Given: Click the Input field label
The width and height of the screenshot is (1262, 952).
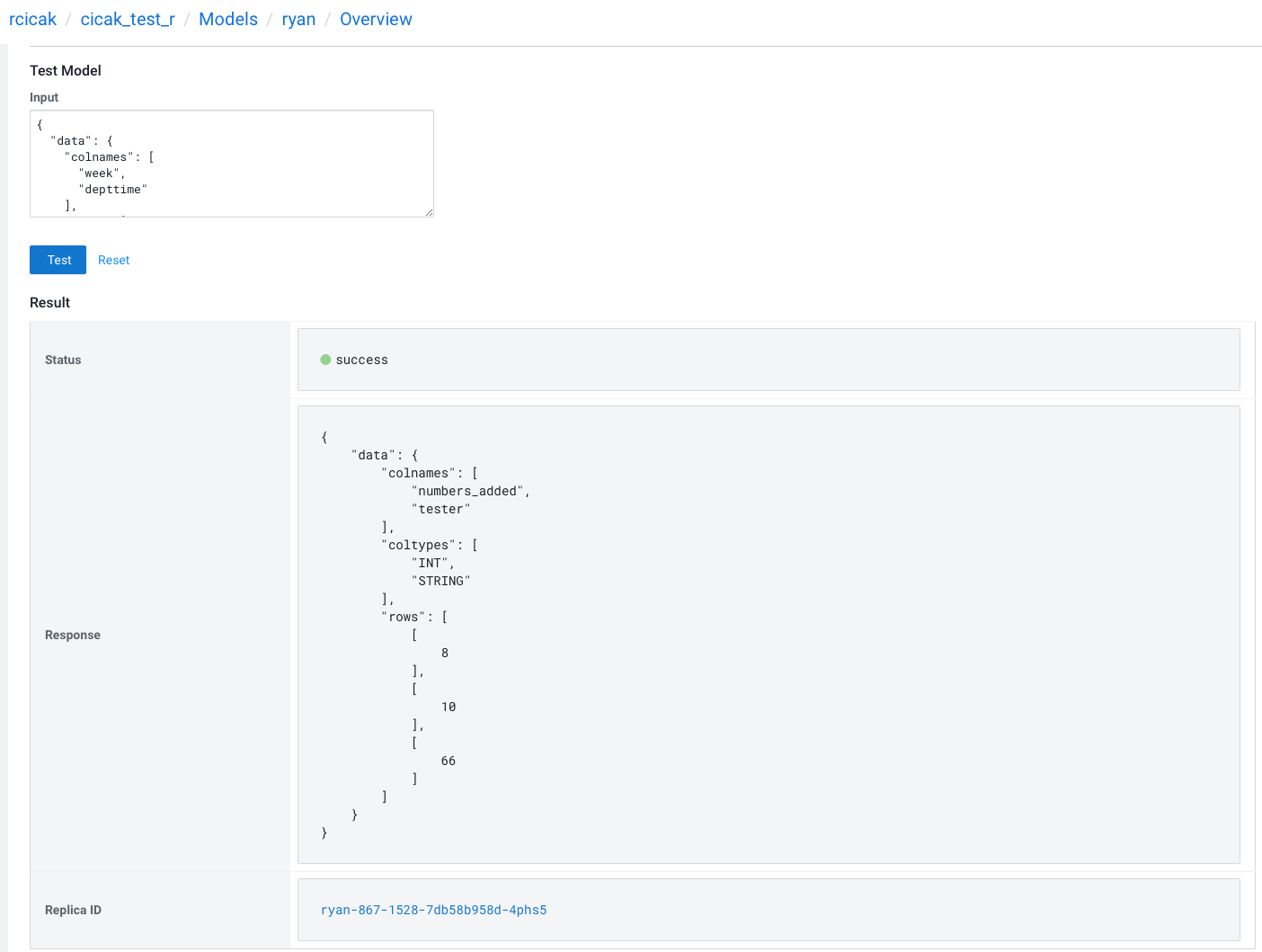Looking at the screenshot, I should pos(44,97).
